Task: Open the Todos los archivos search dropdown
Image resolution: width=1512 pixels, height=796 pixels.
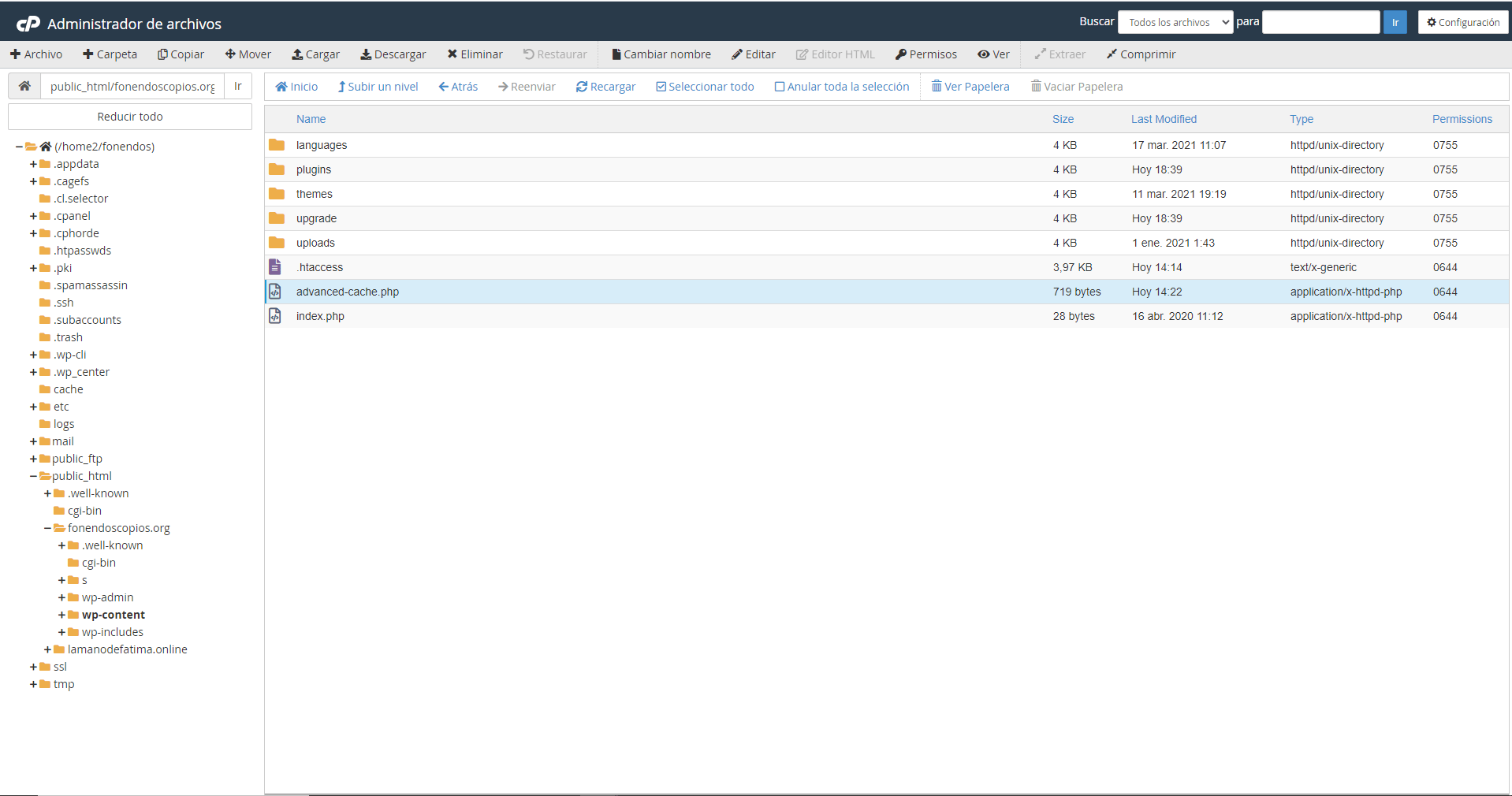Action: pyautogui.click(x=1175, y=22)
